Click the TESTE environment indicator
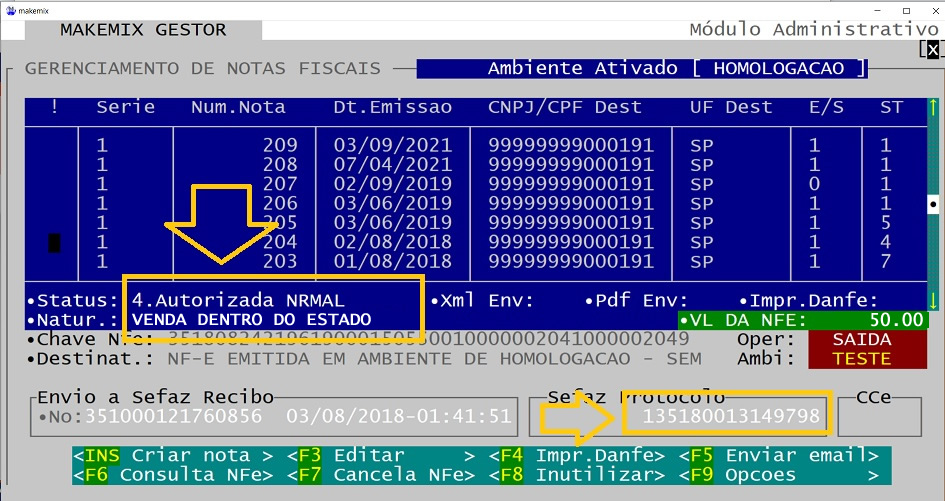Viewport: 945px width, 501px height. 867,359
